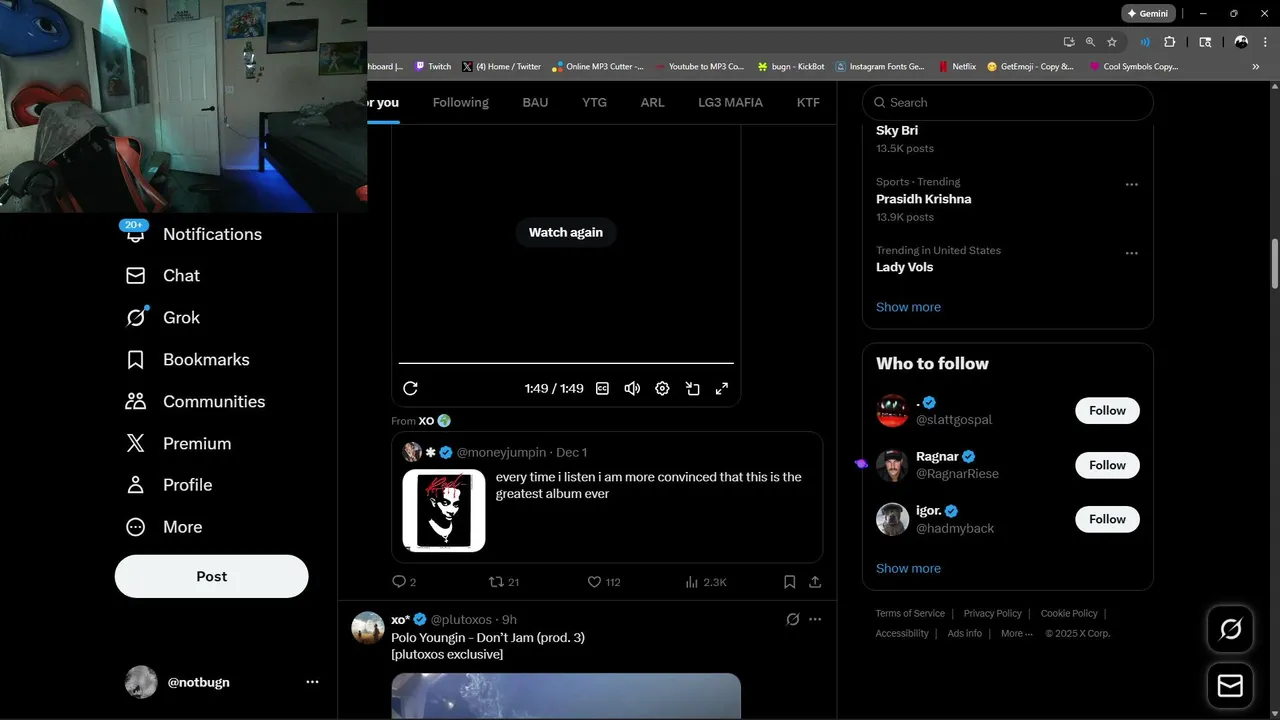Mute the video volume

click(x=632, y=388)
